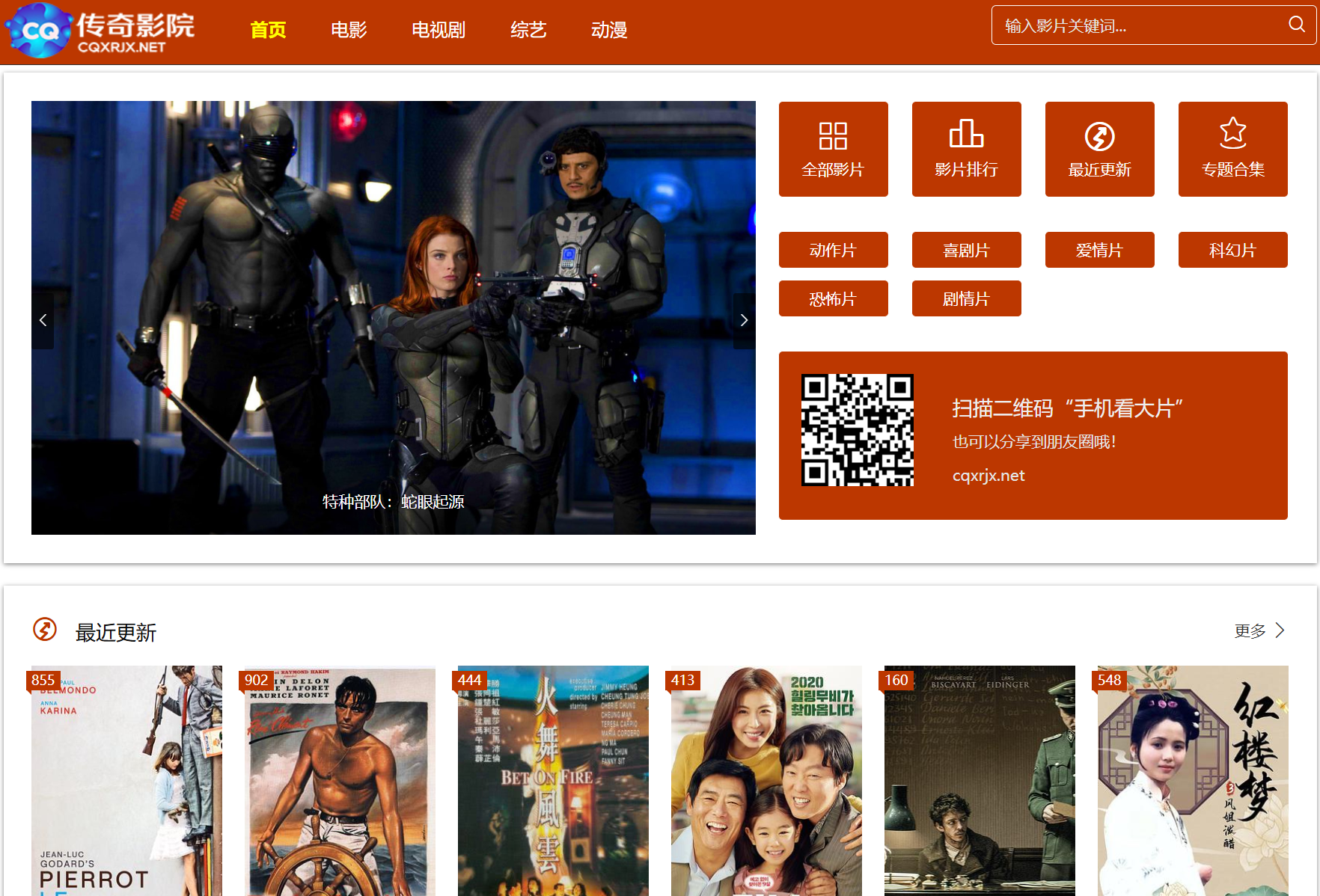Open the 动漫 navigation item
Image resolution: width=1320 pixels, height=896 pixels.
tap(609, 30)
